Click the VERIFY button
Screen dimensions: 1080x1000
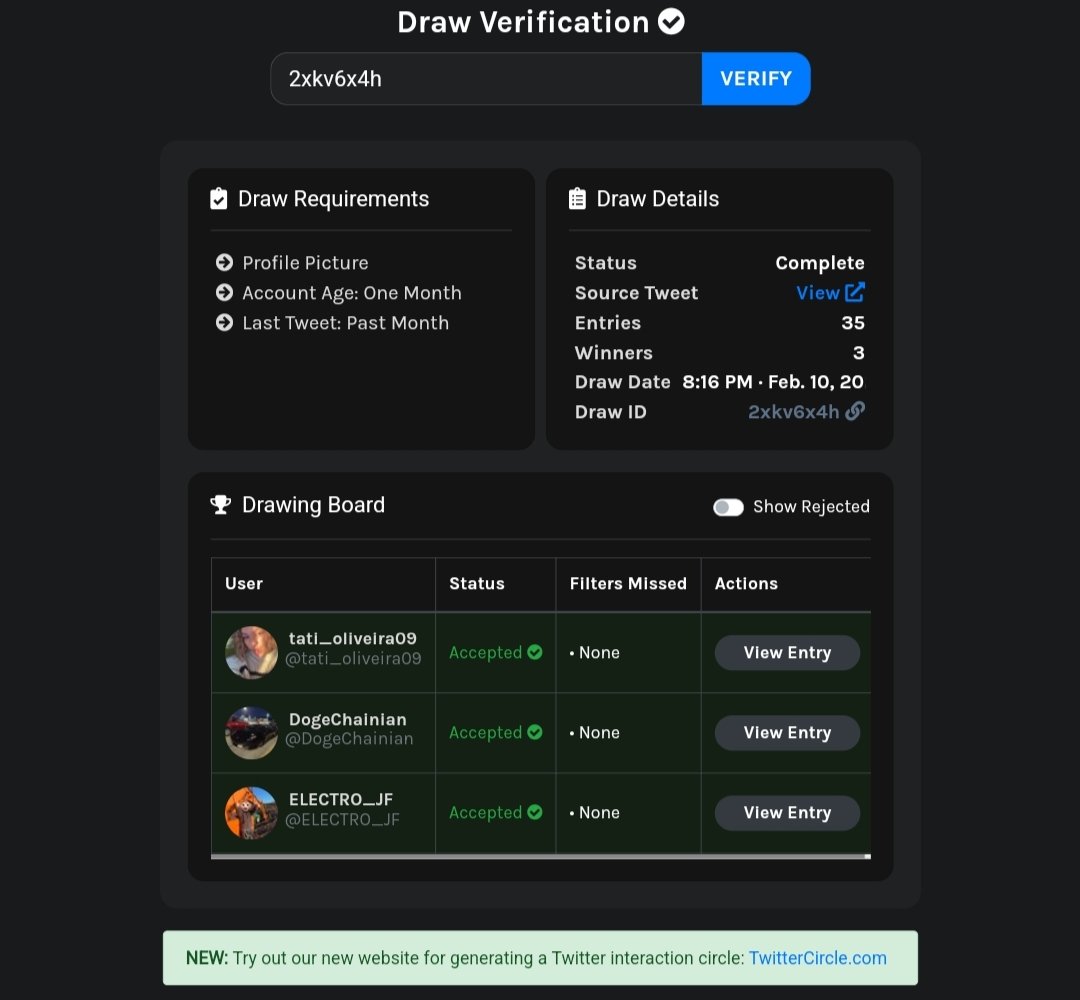756,79
